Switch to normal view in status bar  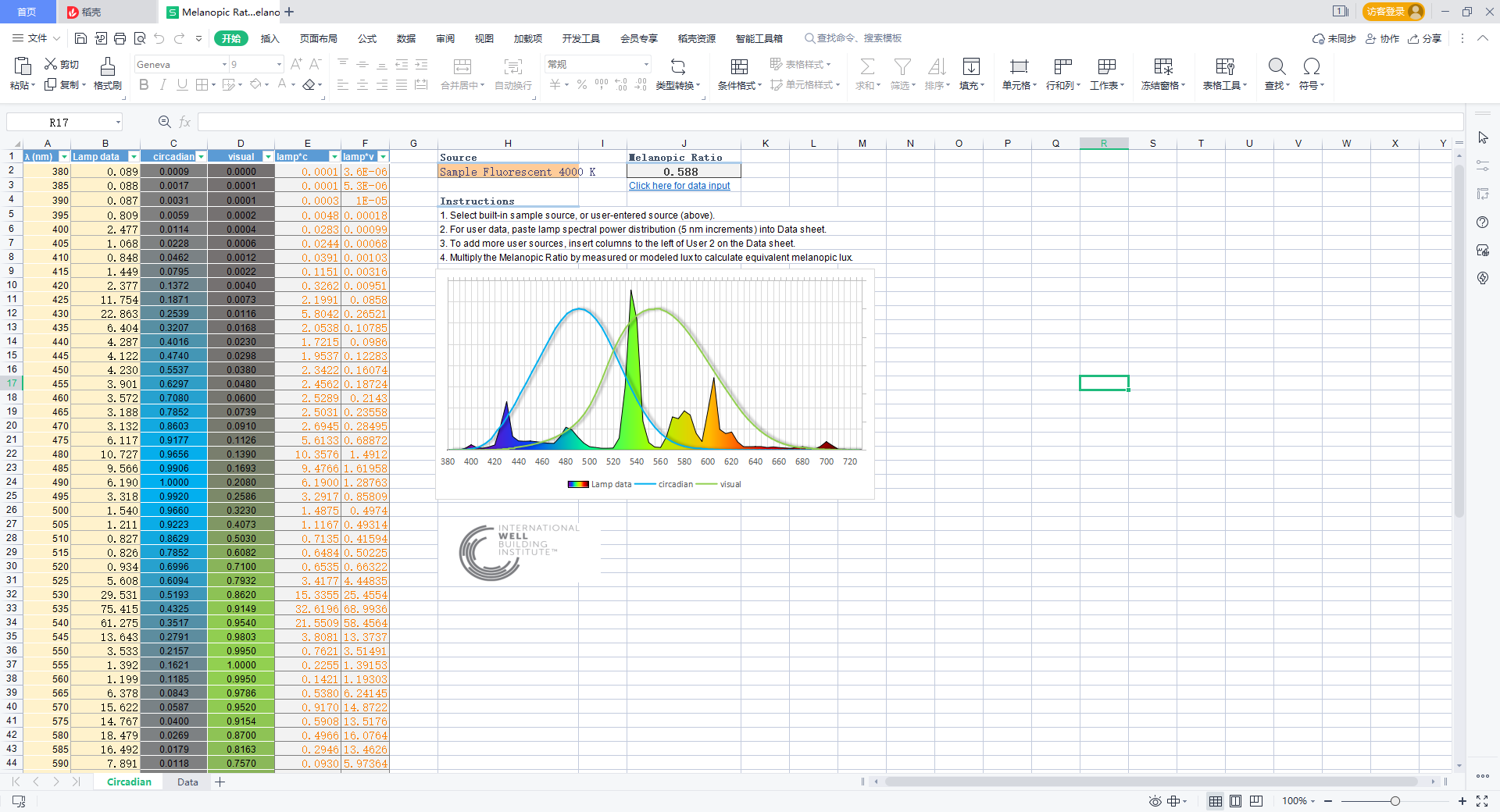(1216, 801)
